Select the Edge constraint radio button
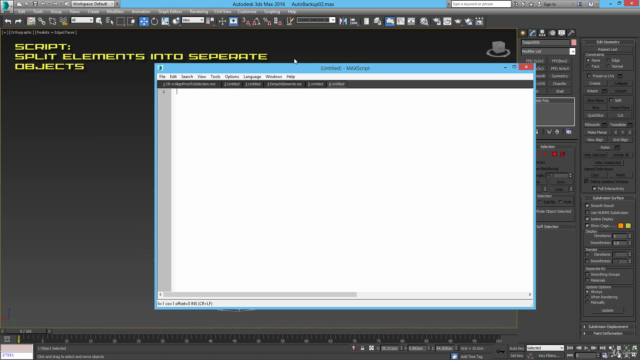The width and height of the screenshot is (640, 360). coord(608,60)
